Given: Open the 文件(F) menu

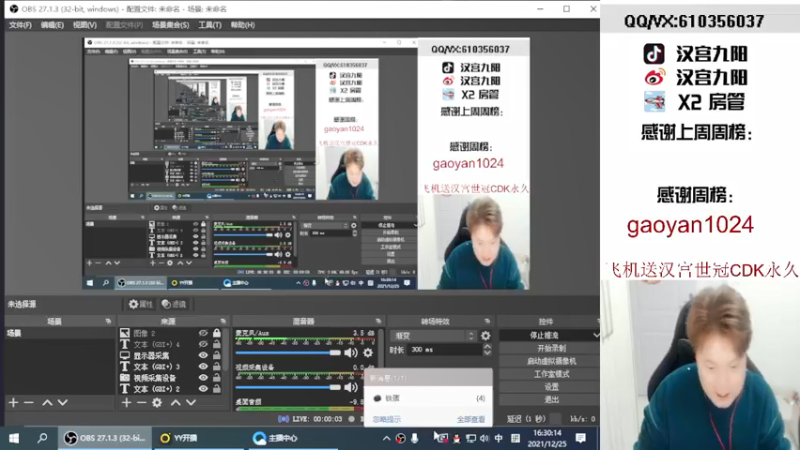Looking at the screenshot, I should (20, 25).
